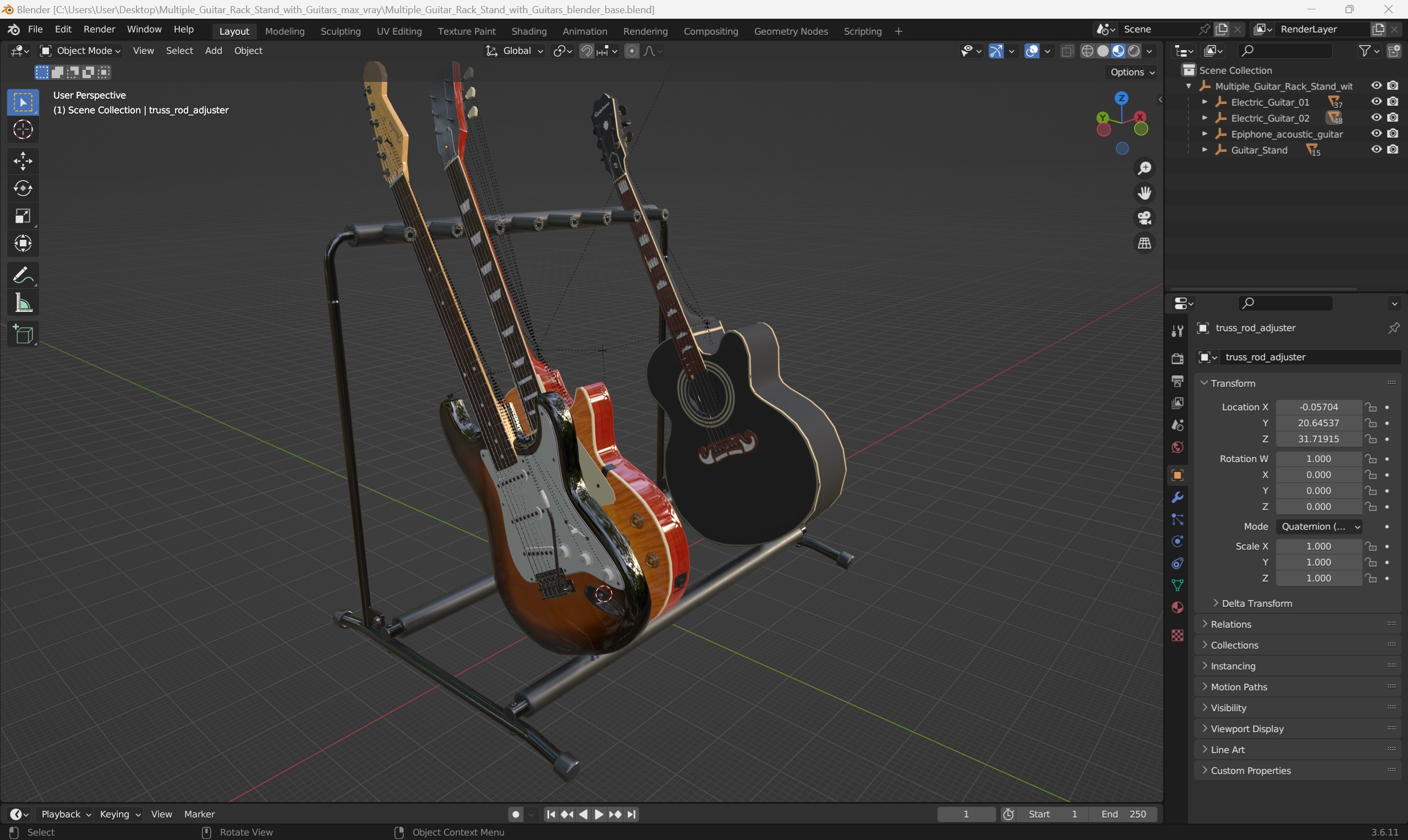Select the Select Box tool
The height and width of the screenshot is (840, 1408).
(x=23, y=102)
